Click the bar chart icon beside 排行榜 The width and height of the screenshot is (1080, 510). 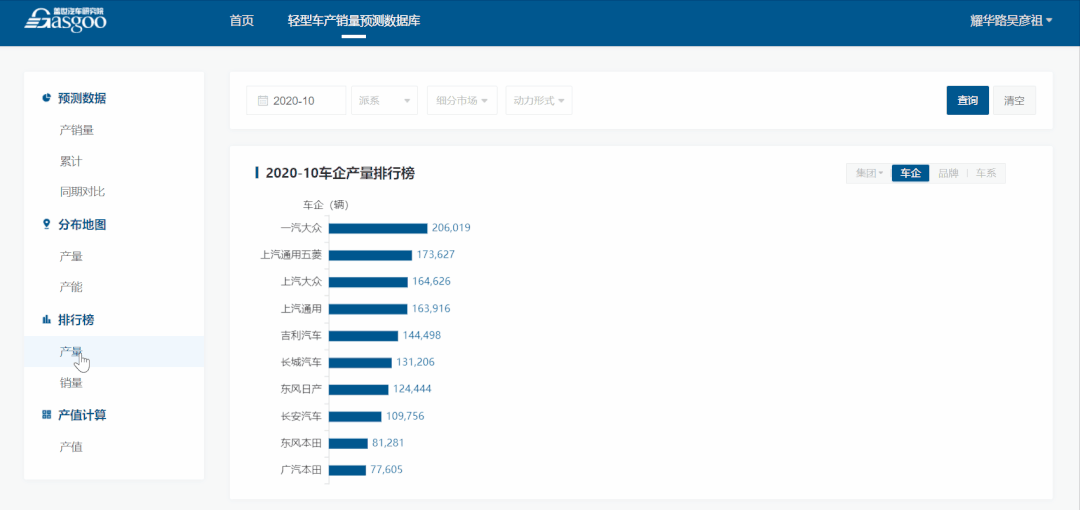point(47,319)
